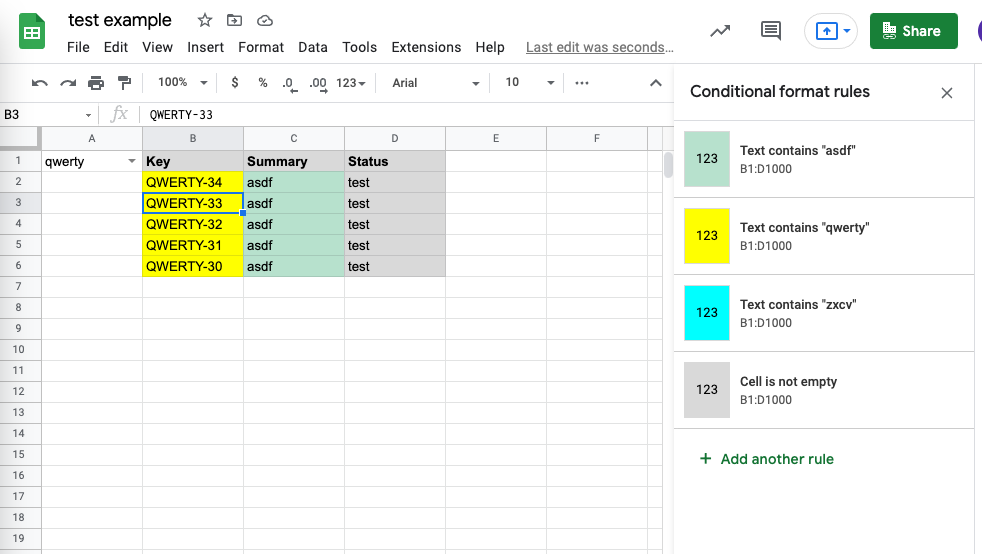Viewport: 982px width, 554px height.
Task: Select the Key header cell
Action: (x=193, y=162)
